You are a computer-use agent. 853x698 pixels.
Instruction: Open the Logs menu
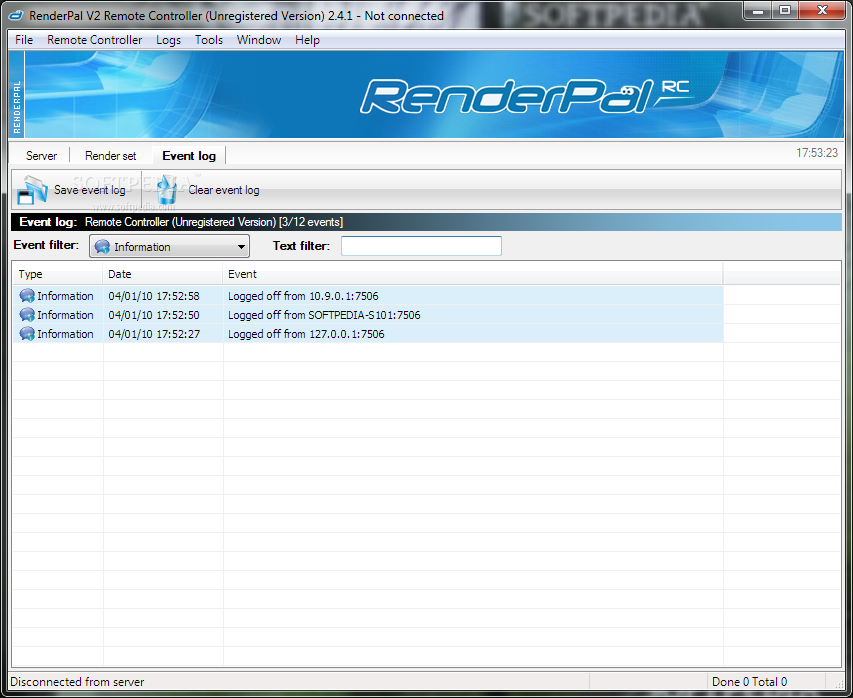pyautogui.click(x=168, y=40)
